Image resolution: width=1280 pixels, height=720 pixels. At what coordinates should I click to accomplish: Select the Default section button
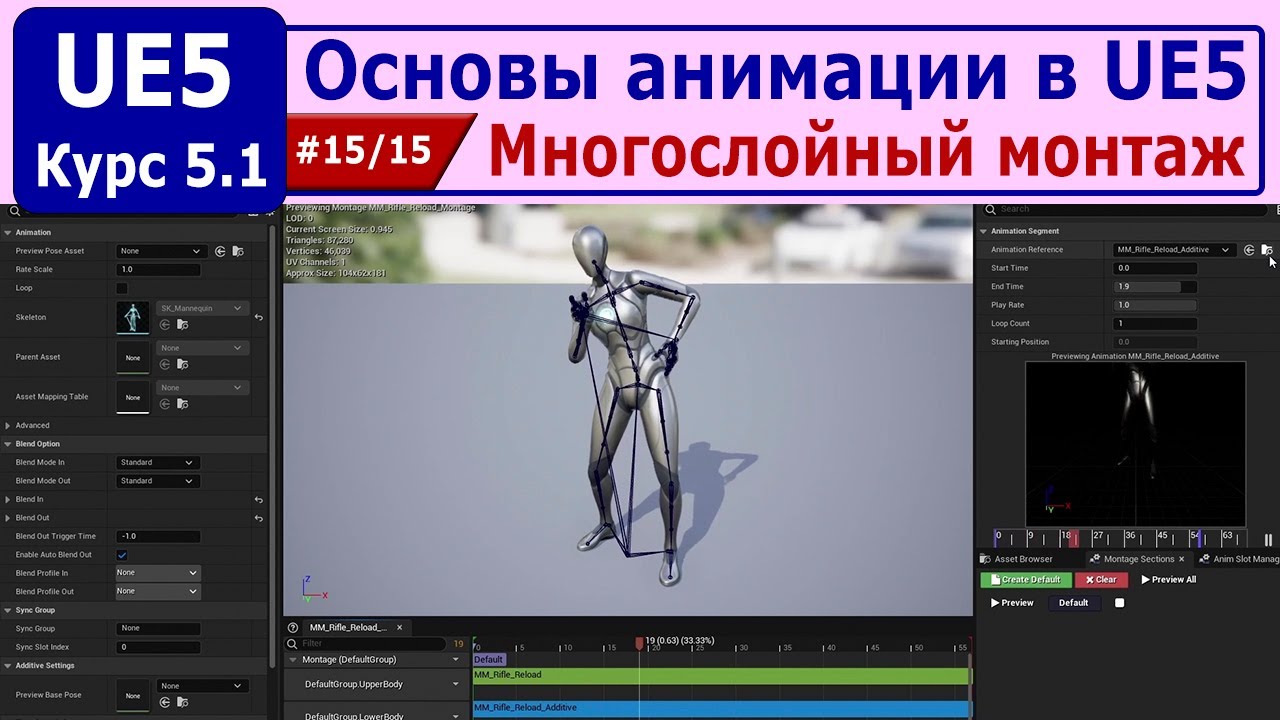[x=1073, y=603]
